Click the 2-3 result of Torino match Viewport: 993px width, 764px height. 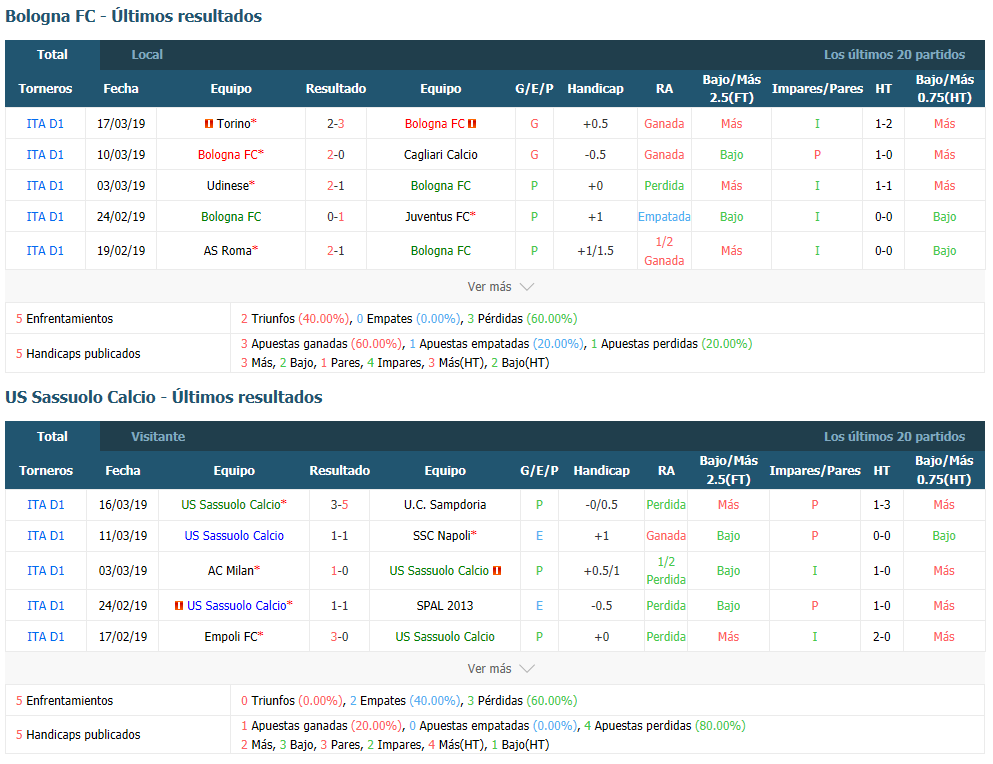tap(336, 124)
